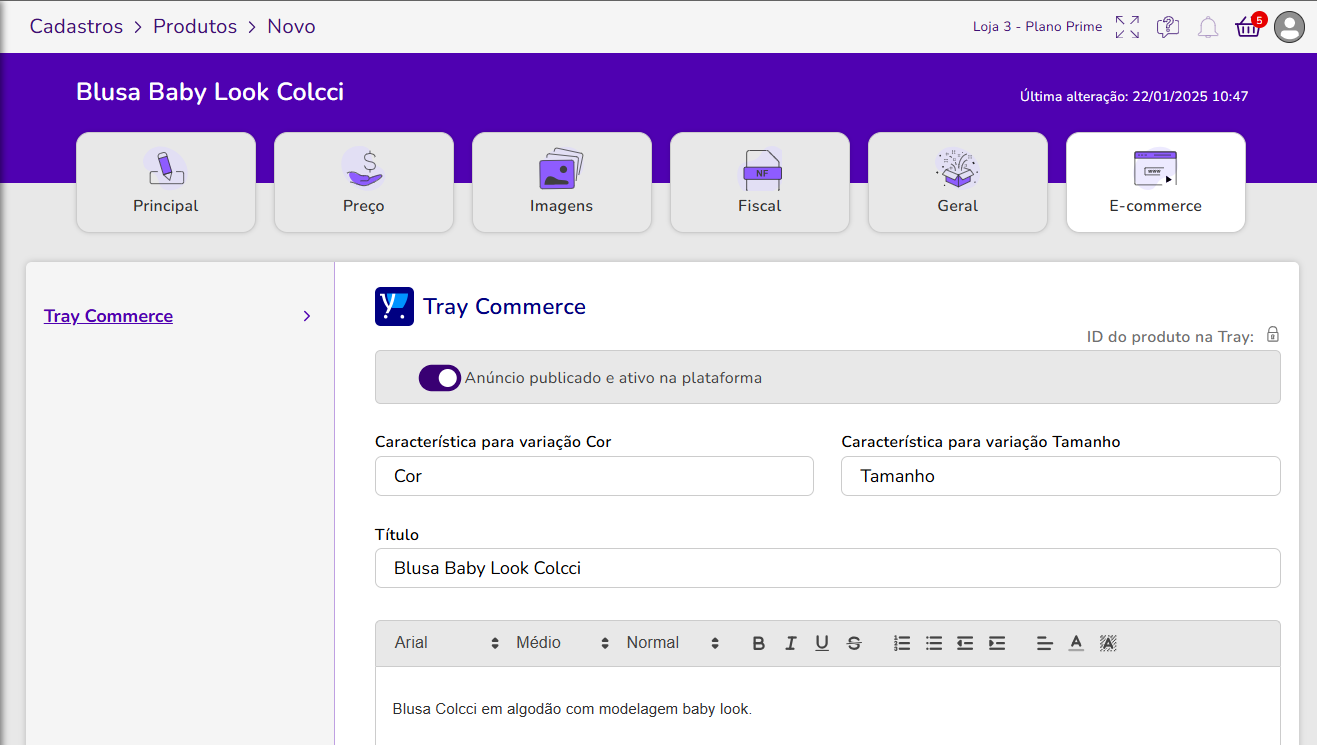Select the E-commerce tab
This screenshot has height=745, width=1317.
click(x=1156, y=182)
